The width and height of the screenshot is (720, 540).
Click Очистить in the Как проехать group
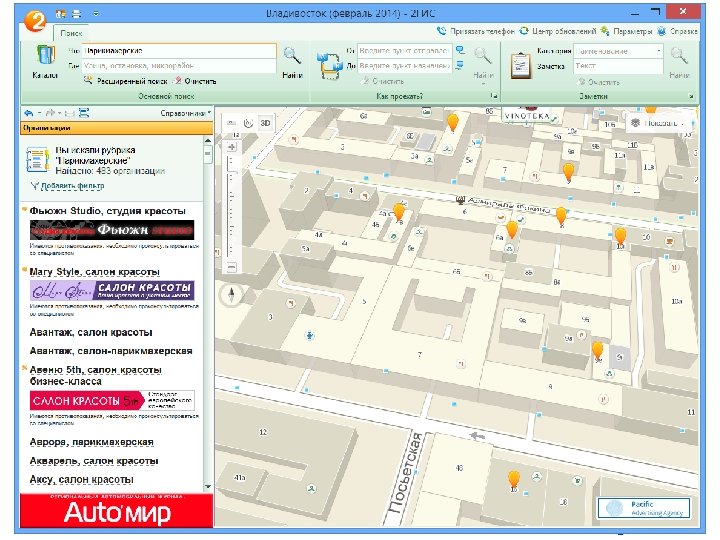[383, 81]
